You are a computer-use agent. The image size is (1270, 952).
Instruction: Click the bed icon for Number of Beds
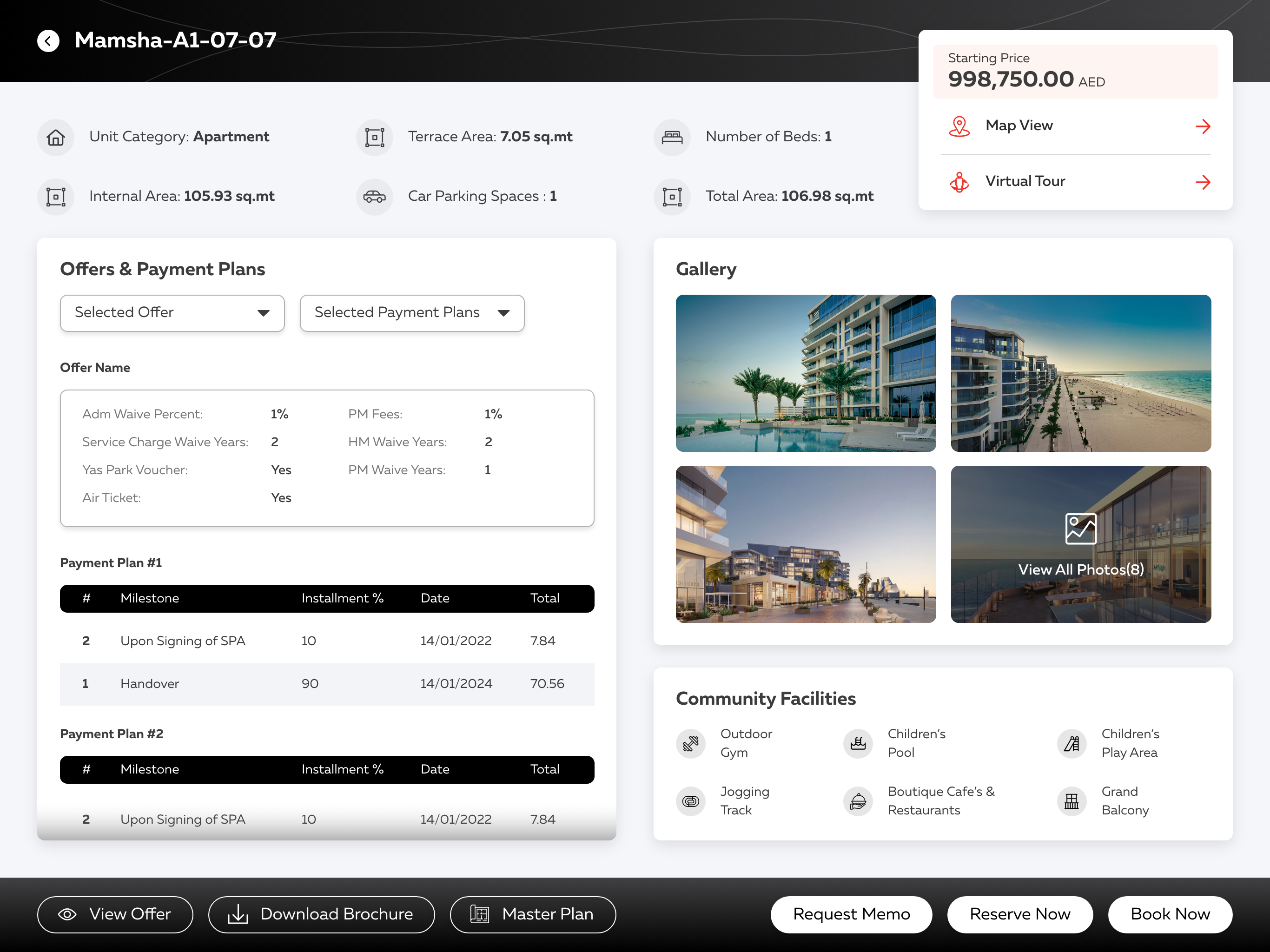pos(672,137)
